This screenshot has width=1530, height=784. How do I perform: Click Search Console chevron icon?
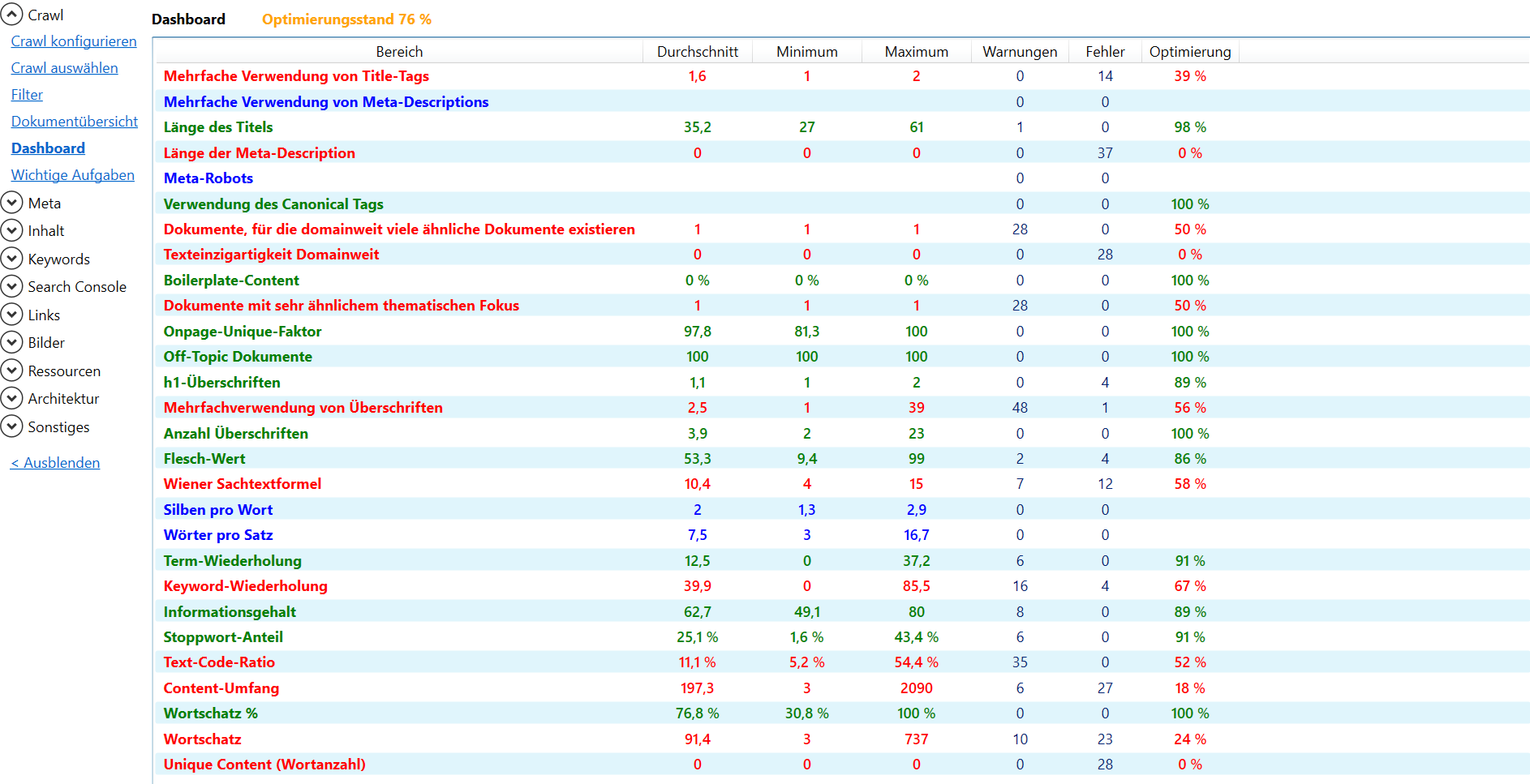(11, 286)
